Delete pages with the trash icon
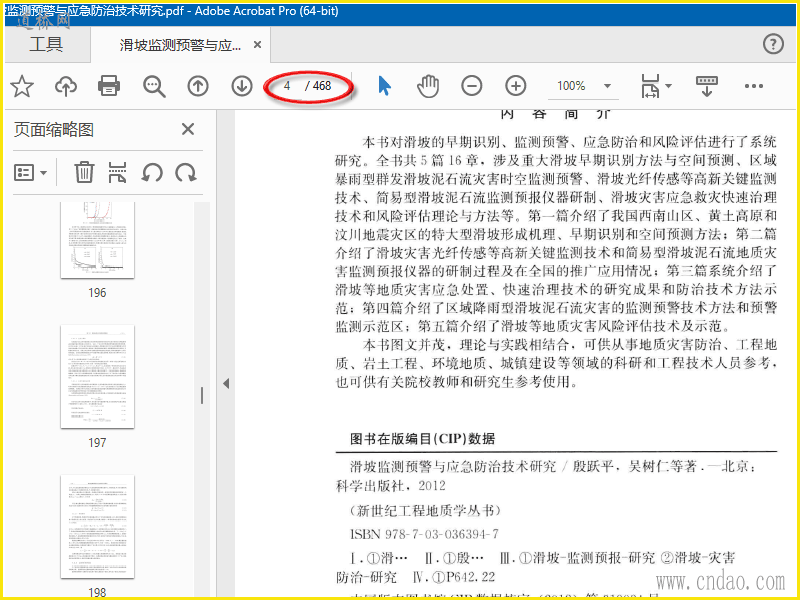 (x=84, y=172)
